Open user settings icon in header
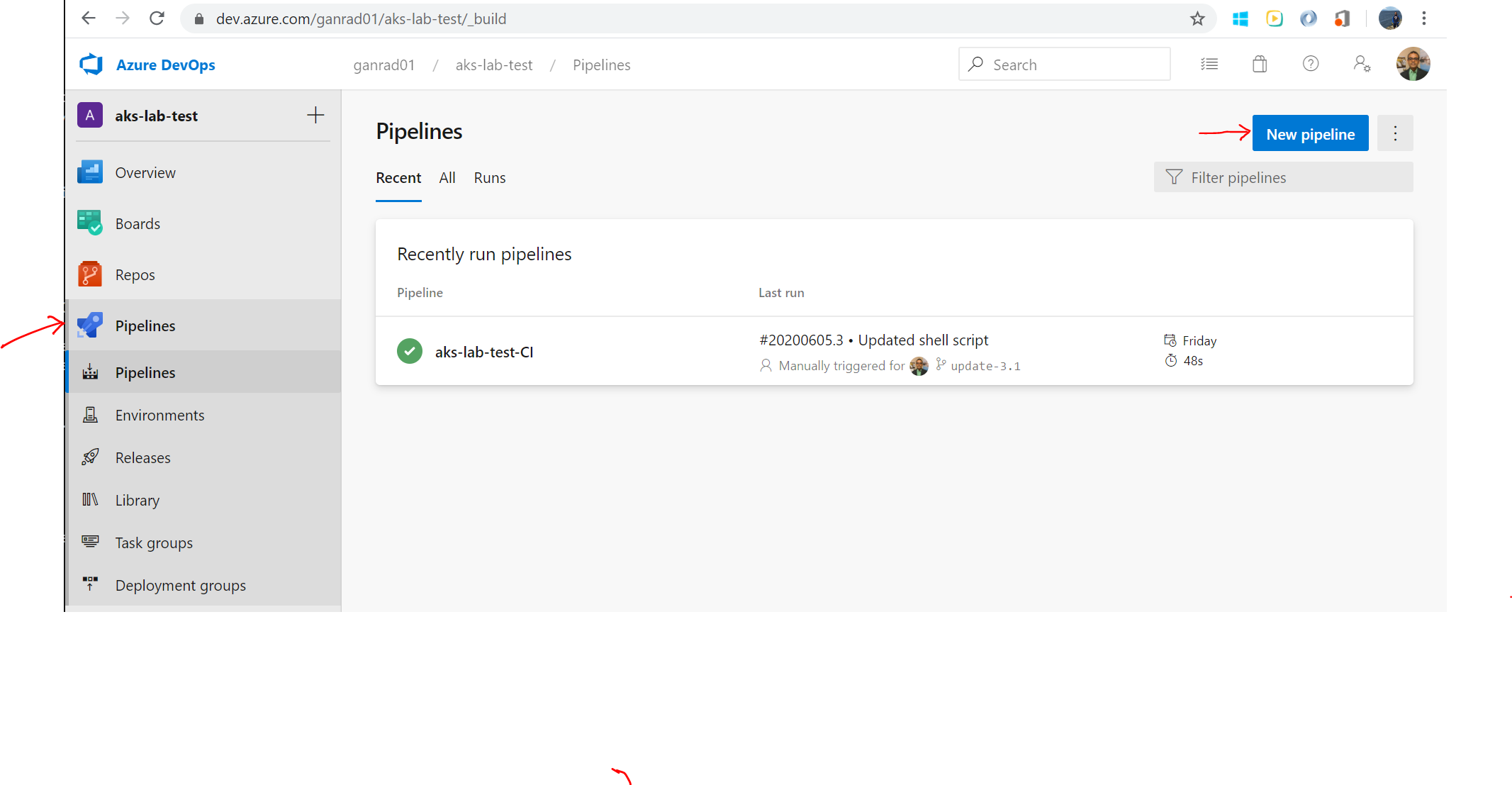Image resolution: width=1512 pixels, height=785 pixels. (x=1362, y=65)
